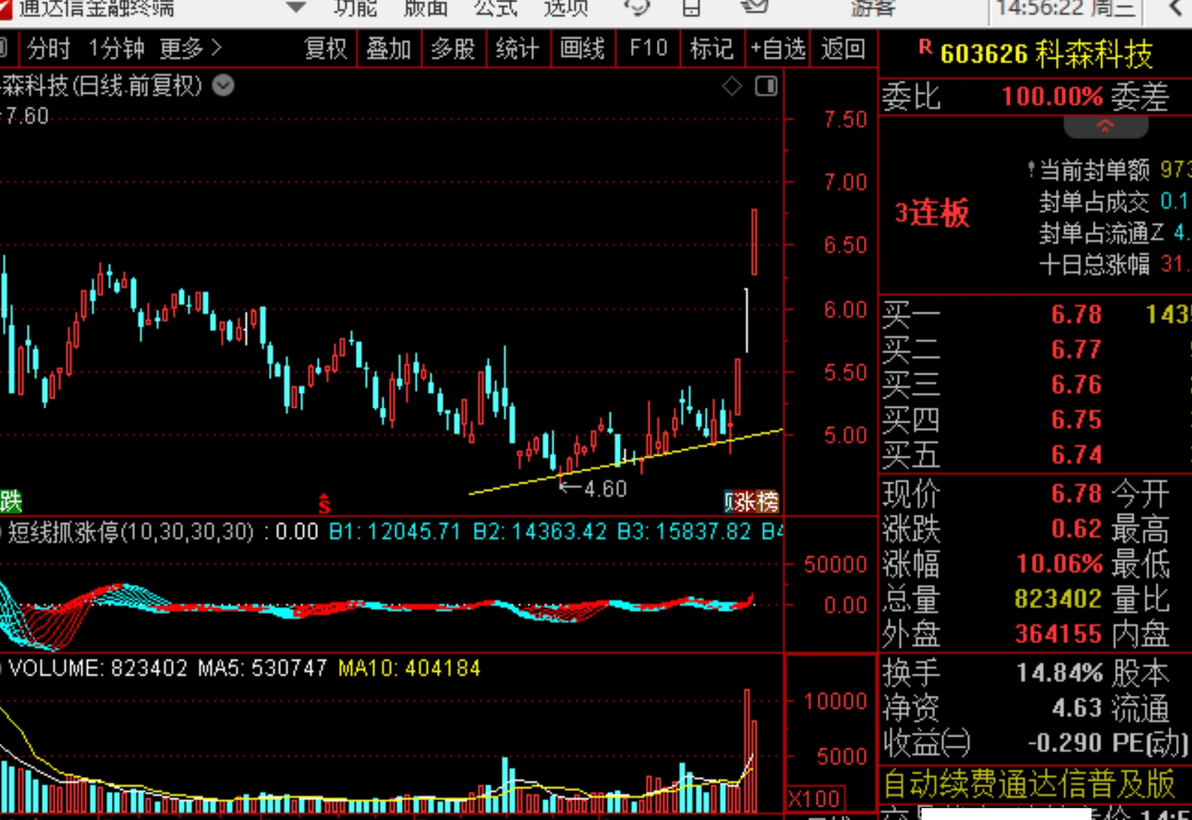Click the 总量 823402 value
Image resolution: width=1192 pixels, height=820 pixels.
1057,599
